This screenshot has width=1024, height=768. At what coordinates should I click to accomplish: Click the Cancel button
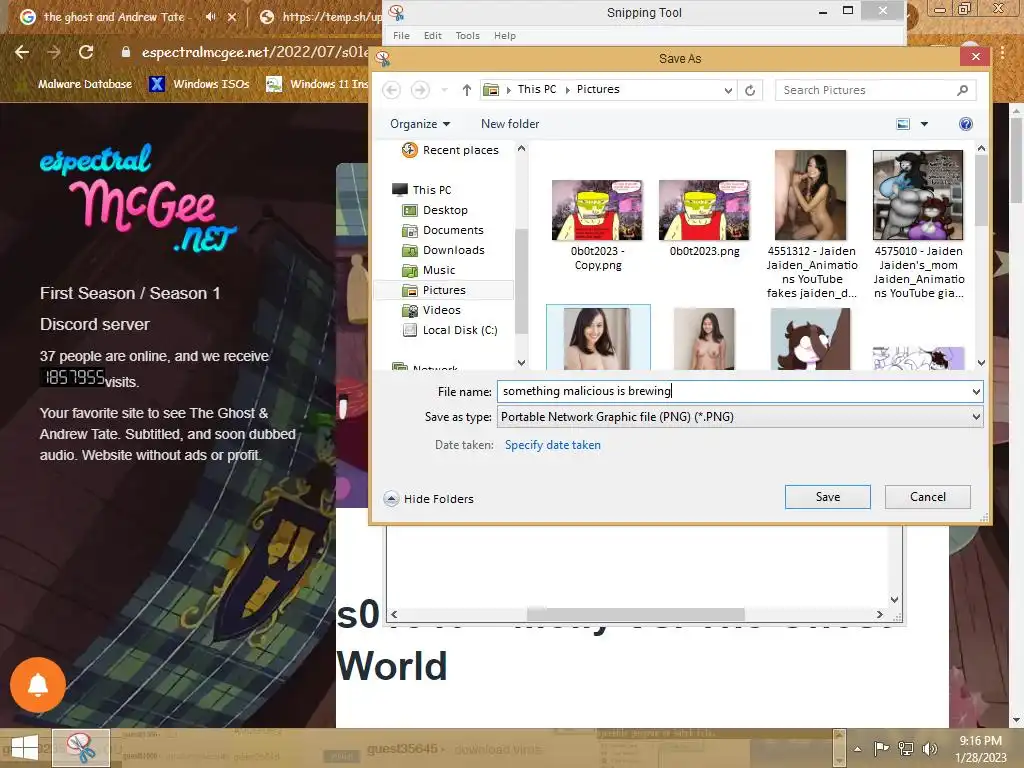tap(927, 497)
